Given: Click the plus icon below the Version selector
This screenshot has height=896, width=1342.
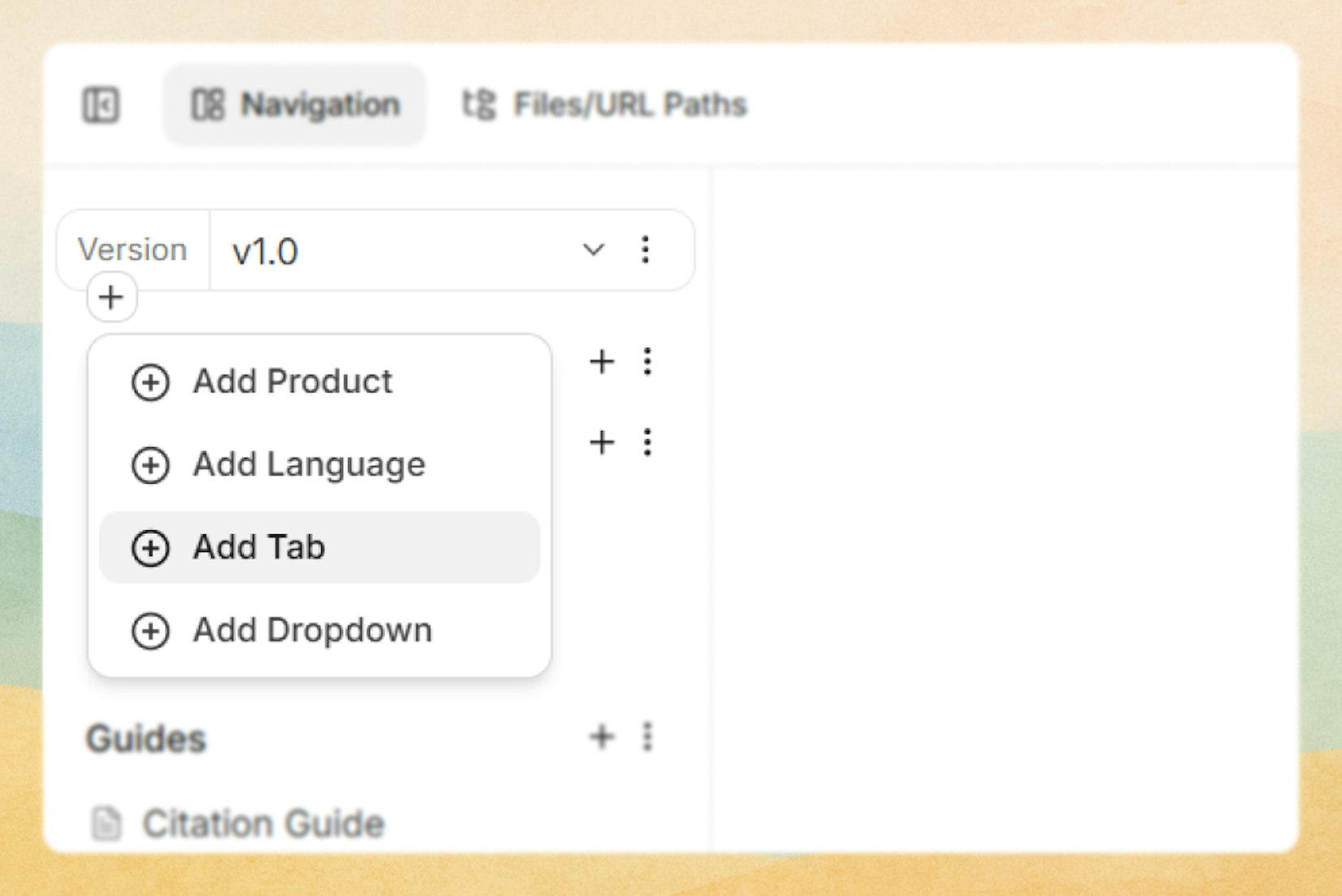Looking at the screenshot, I should pyautogui.click(x=111, y=298).
